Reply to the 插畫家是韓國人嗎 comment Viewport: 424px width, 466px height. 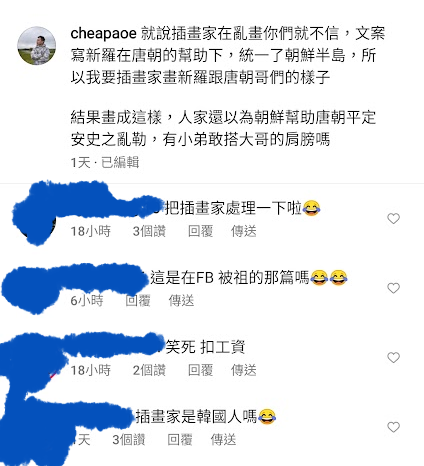180,440
